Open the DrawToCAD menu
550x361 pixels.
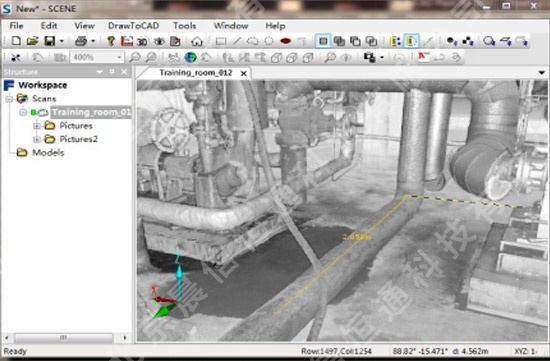tap(133, 26)
